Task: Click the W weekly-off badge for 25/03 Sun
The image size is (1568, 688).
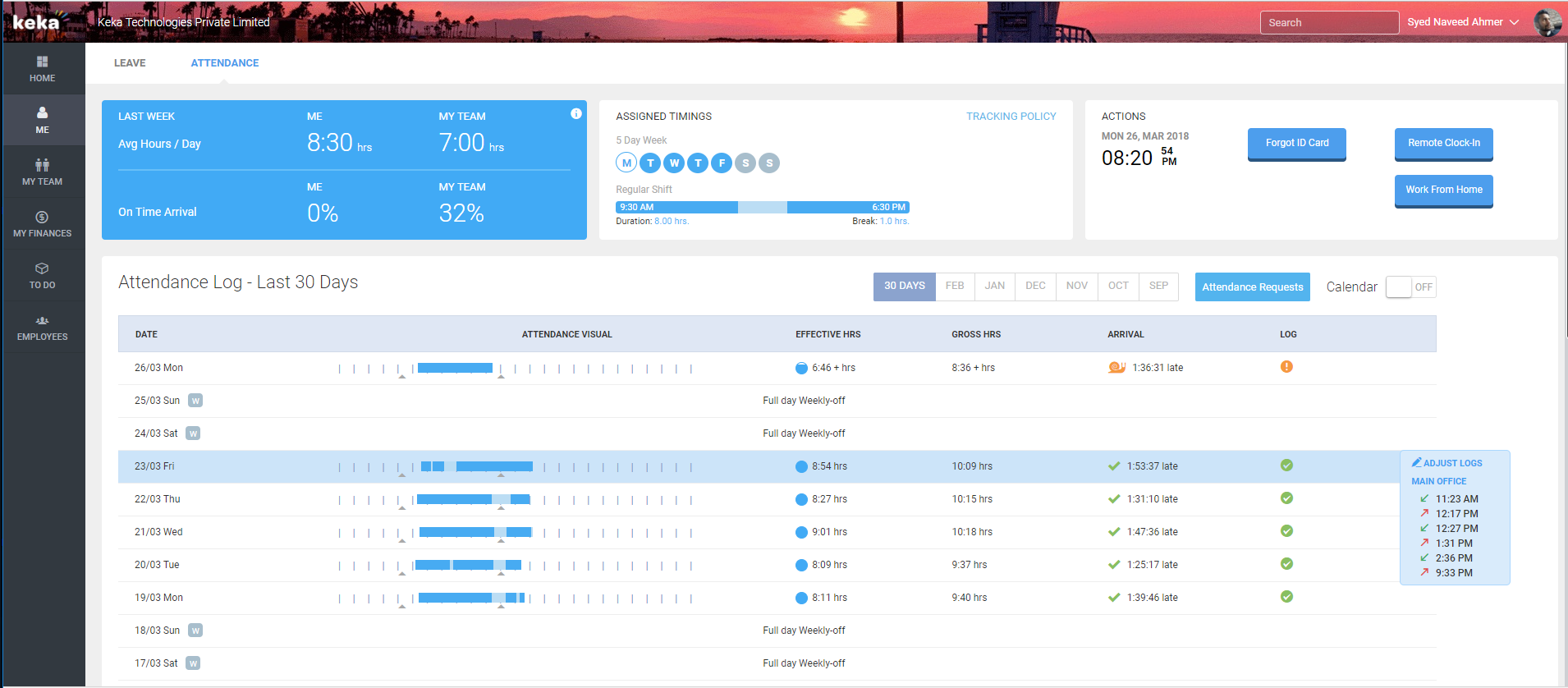Action: pos(195,401)
